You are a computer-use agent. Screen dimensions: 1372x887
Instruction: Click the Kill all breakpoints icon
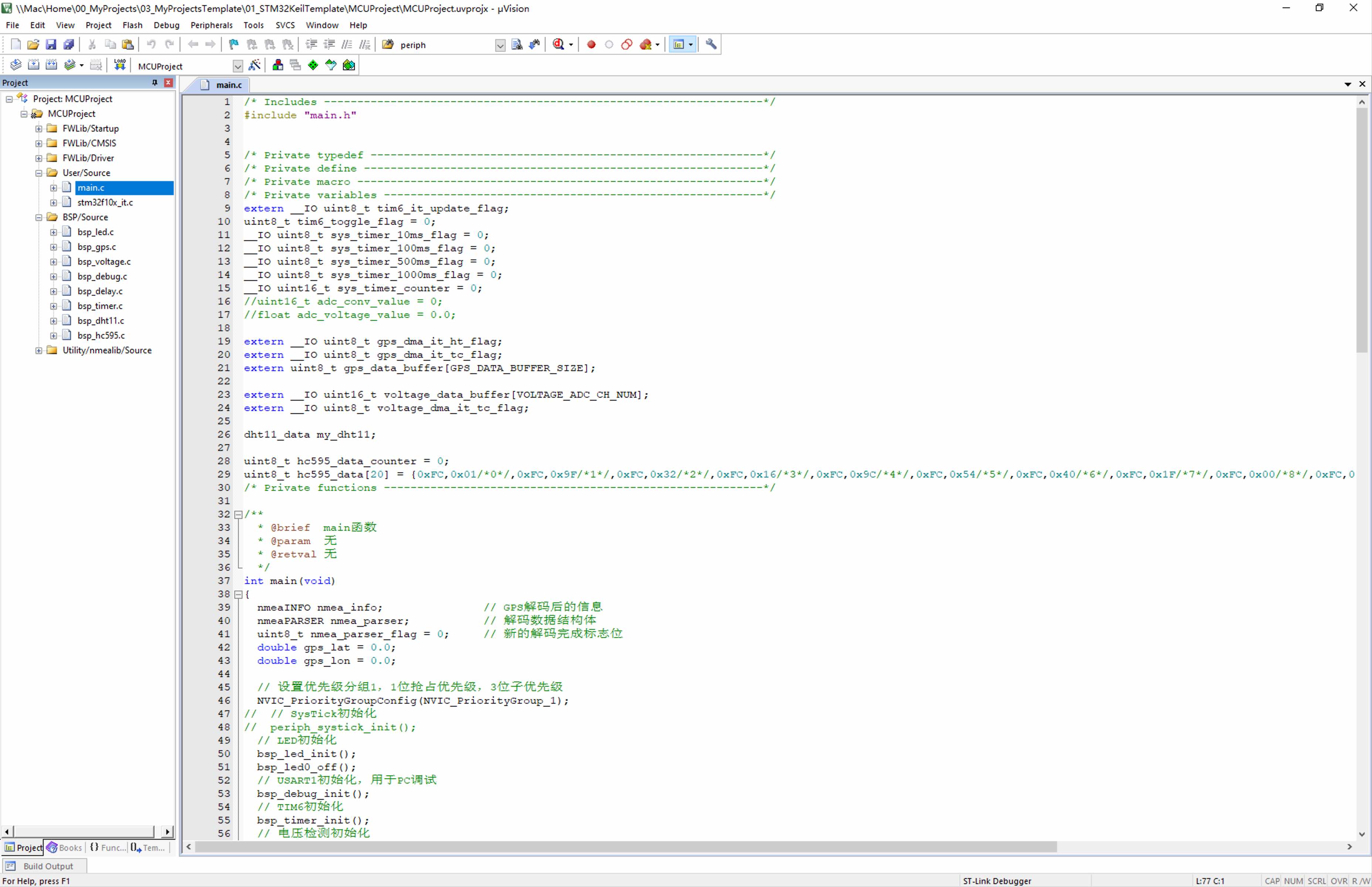click(x=646, y=44)
